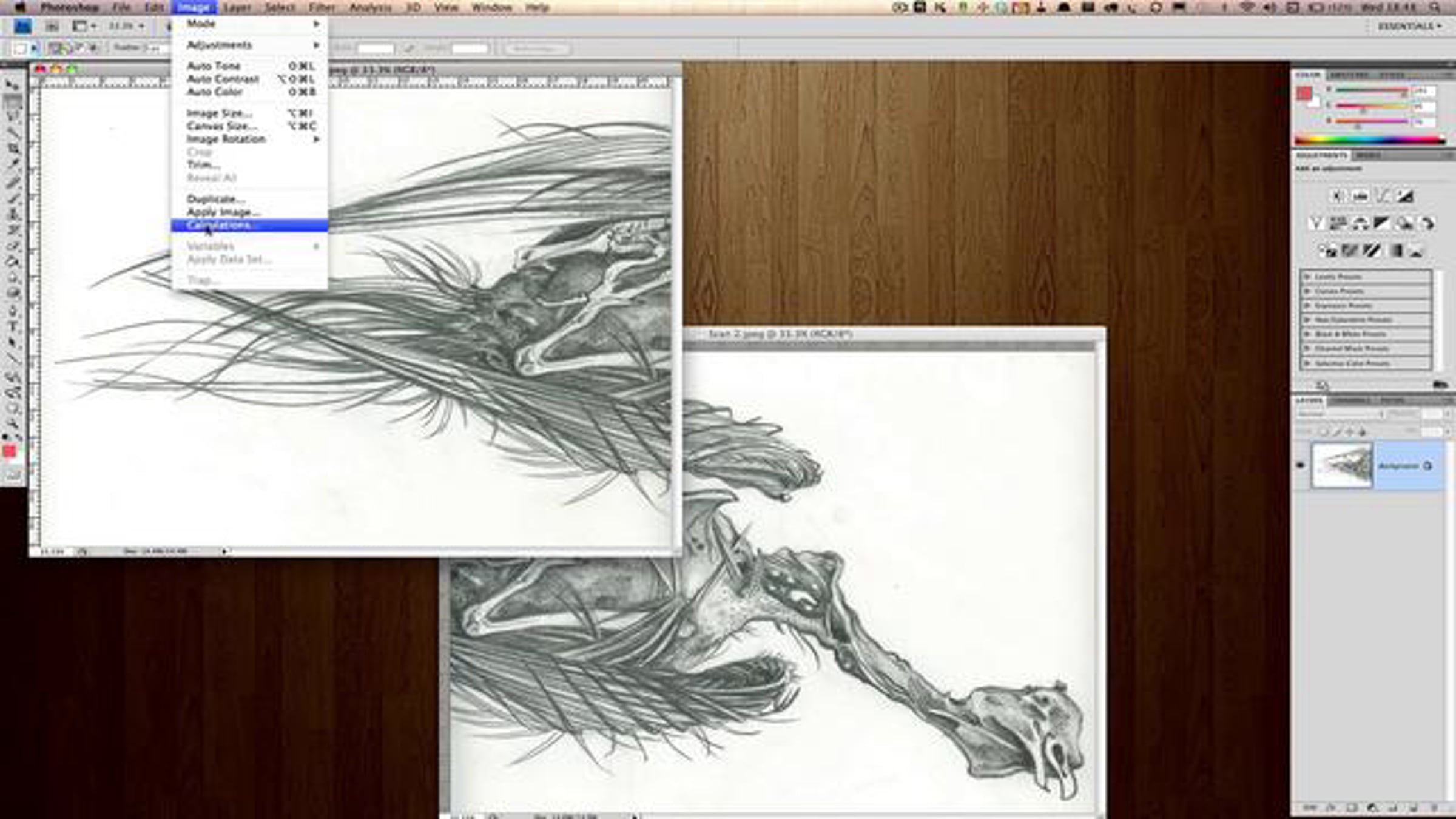Open the Filter menu
The height and width of the screenshot is (819, 1456).
click(322, 7)
